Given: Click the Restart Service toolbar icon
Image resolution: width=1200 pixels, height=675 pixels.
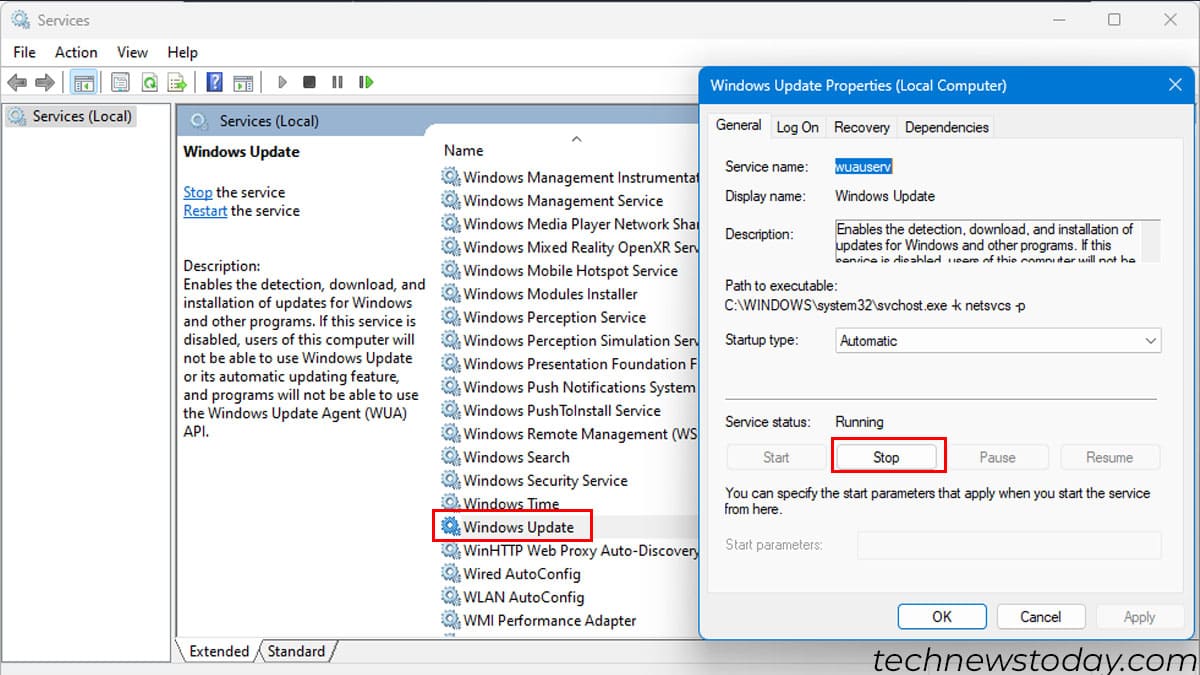Looking at the screenshot, I should tap(366, 81).
